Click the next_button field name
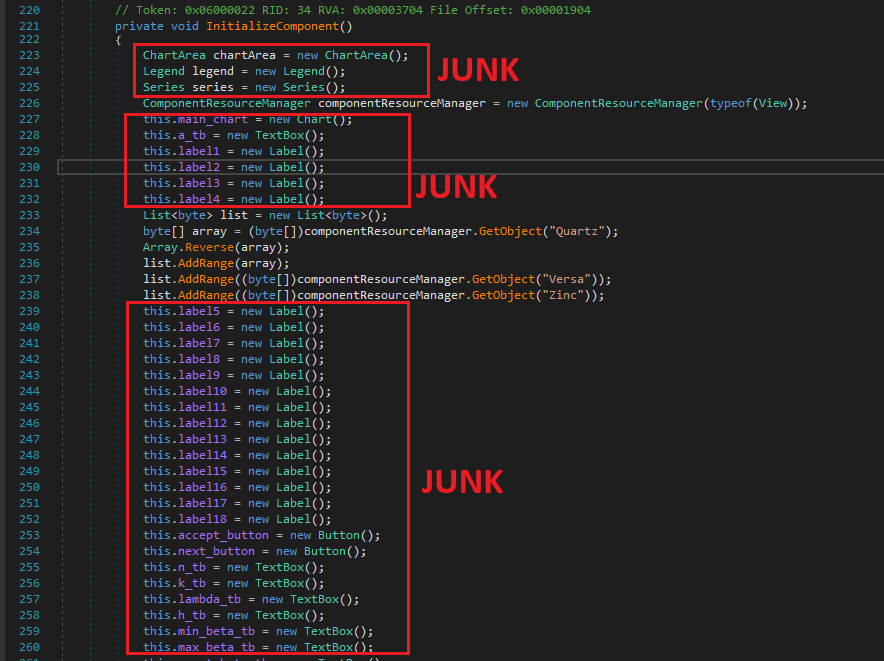This screenshot has width=884, height=661. (x=216, y=551)
